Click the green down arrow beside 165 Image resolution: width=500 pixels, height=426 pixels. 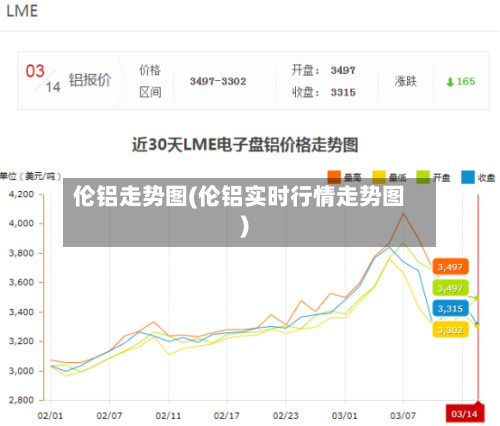pos(450,82)
